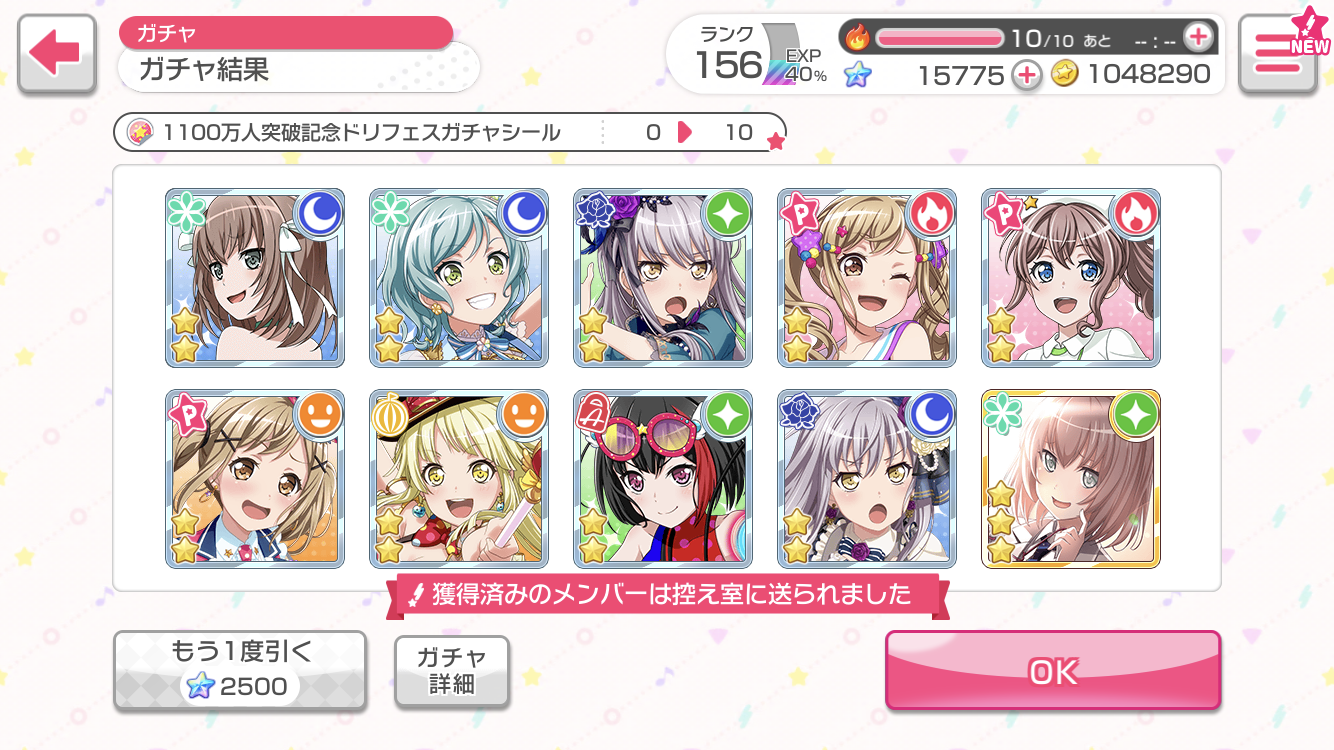Click the stamina gauge bar showing 10/10

pos(940,38)
